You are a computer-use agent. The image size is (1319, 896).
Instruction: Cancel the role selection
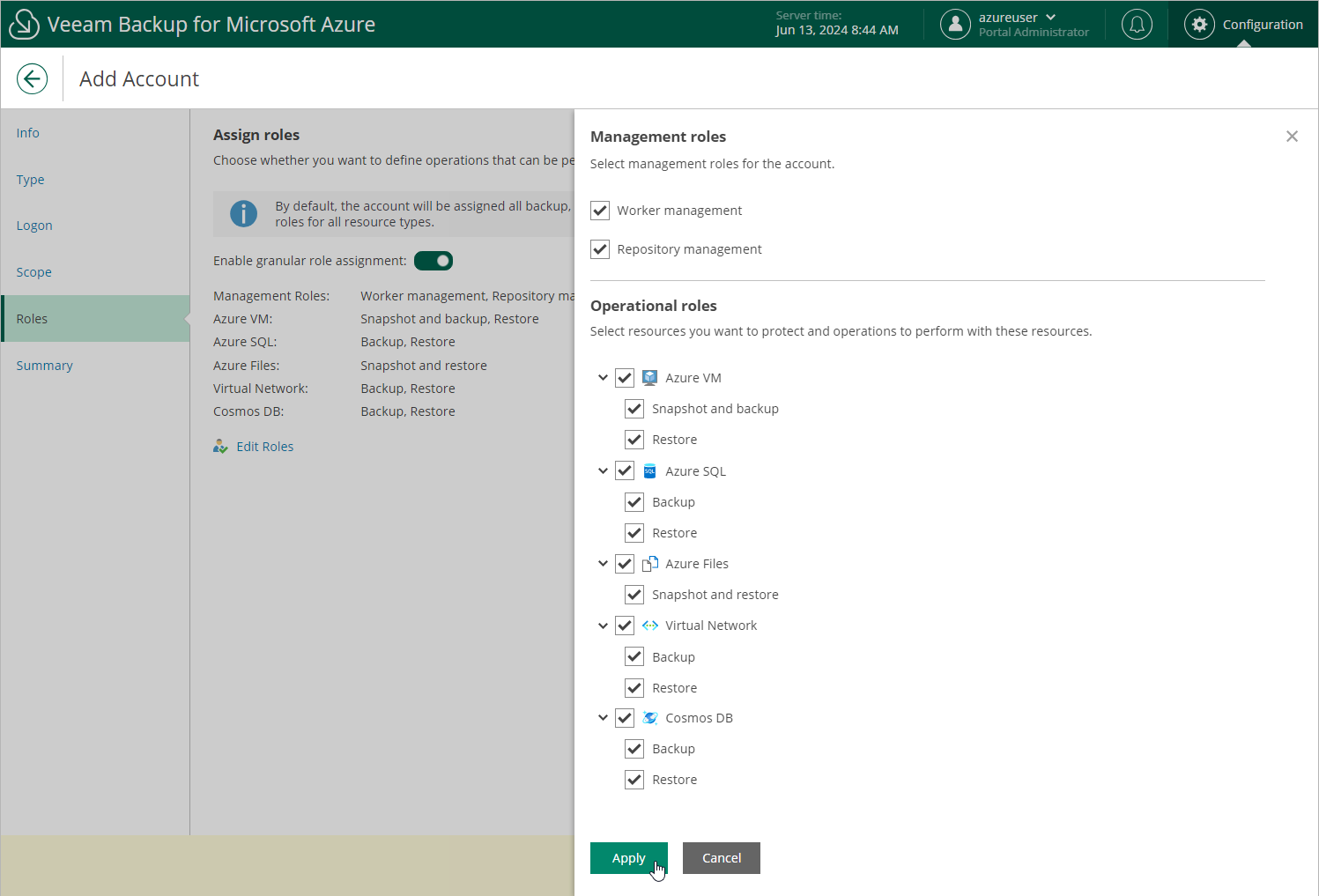point(722,858)
